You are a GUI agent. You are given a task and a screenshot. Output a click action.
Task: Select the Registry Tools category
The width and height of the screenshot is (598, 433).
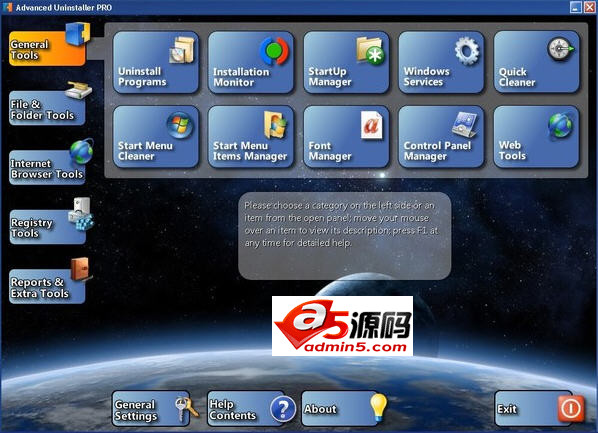point(47,227)
